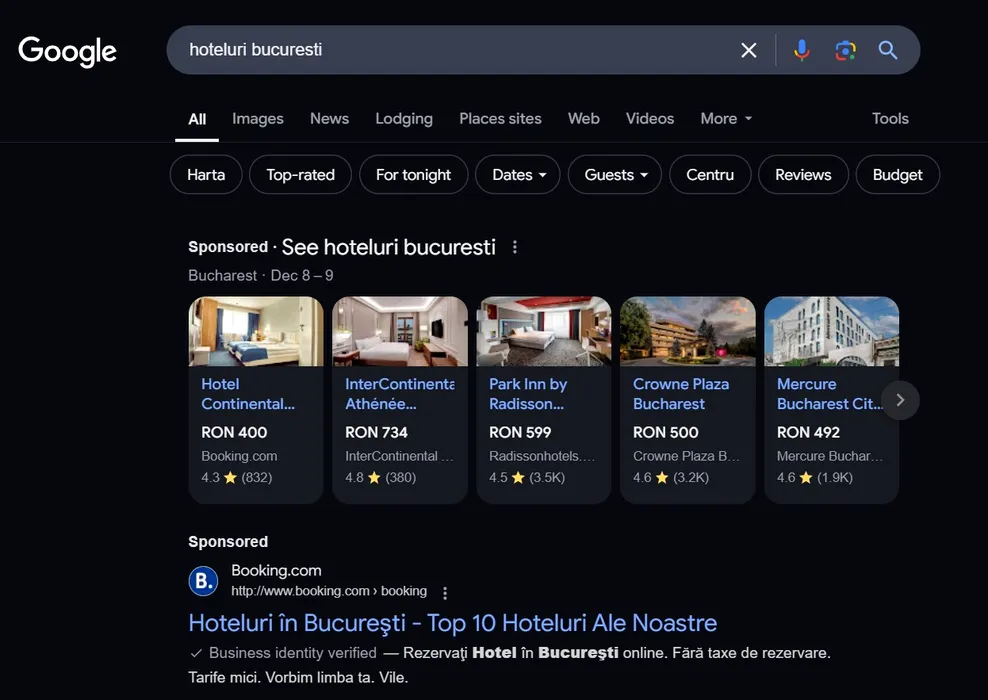The width and height of the screenshot is (988, 700).
Task: Select the Videos tab
Action: point(650,118)
